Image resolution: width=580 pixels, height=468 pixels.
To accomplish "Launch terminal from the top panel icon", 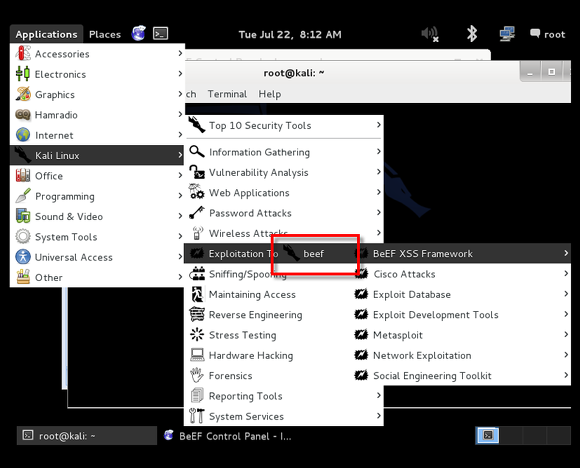I will pos(161,34).
